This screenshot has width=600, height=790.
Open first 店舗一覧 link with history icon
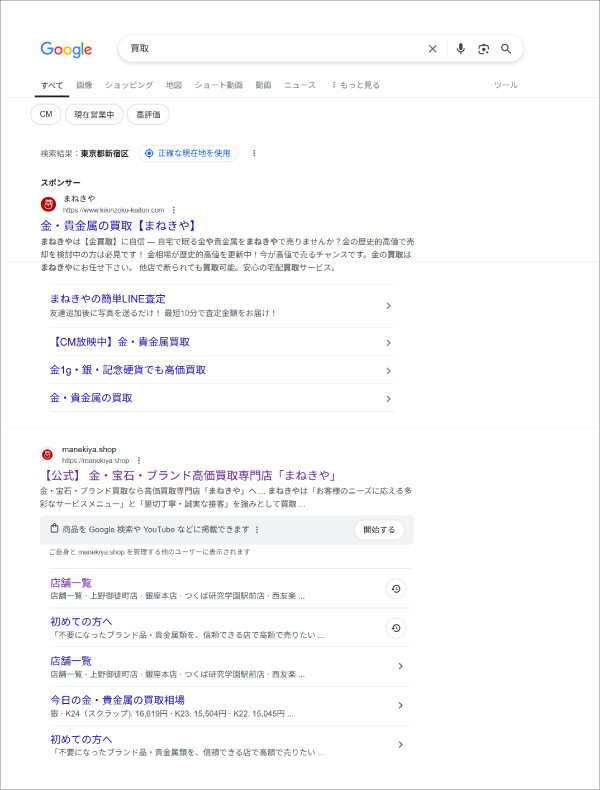pyautogui.click(x=71, y=583)
